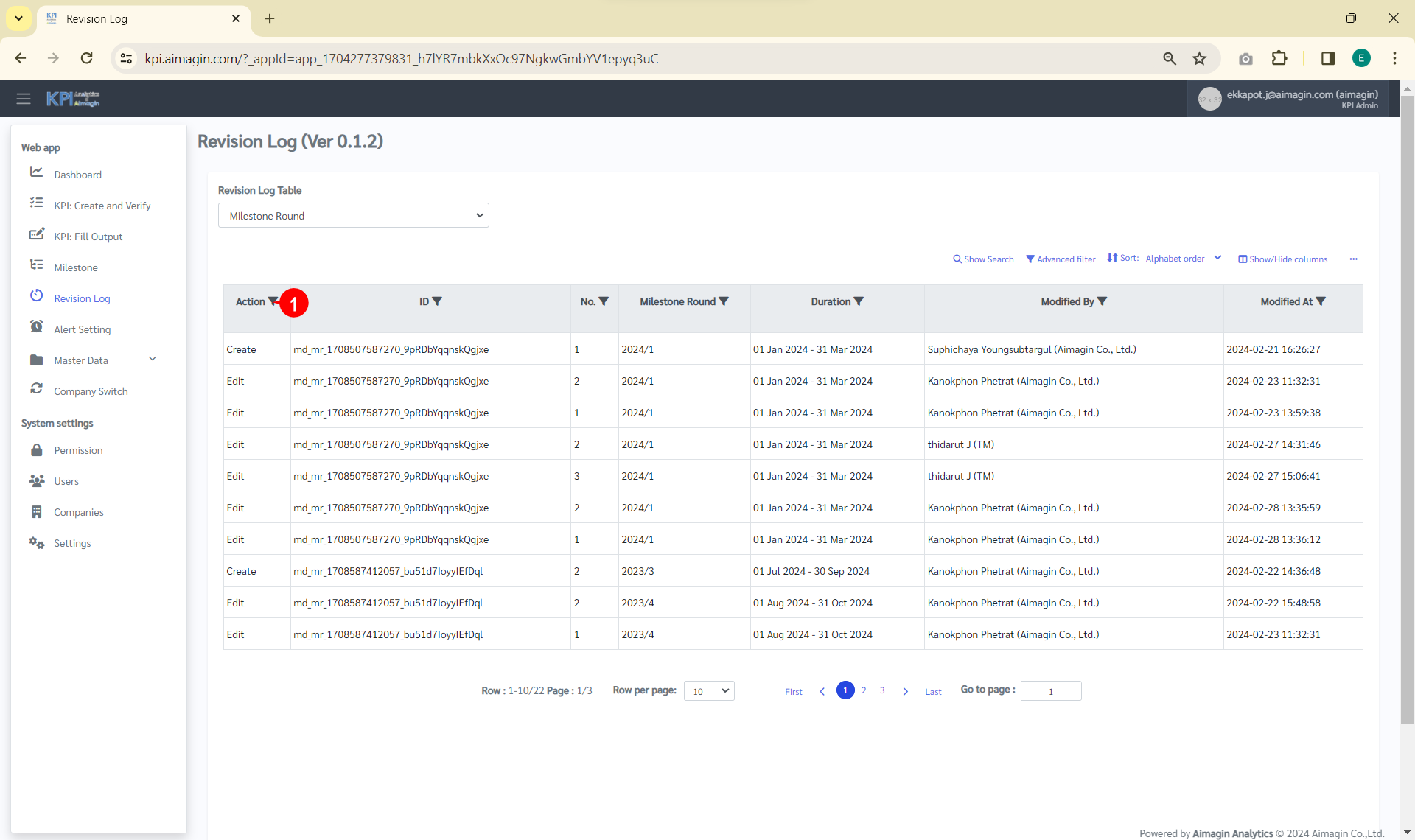Viewport: 1415px width, 840px height.
Task: Click the Last page link
Action: 933,692
